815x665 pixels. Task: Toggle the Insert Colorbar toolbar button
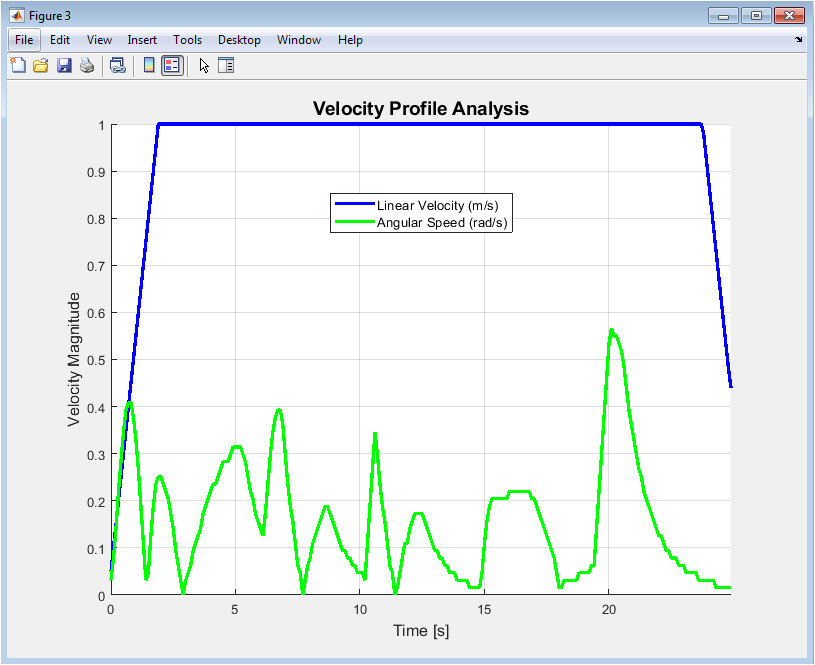(149, 66)
